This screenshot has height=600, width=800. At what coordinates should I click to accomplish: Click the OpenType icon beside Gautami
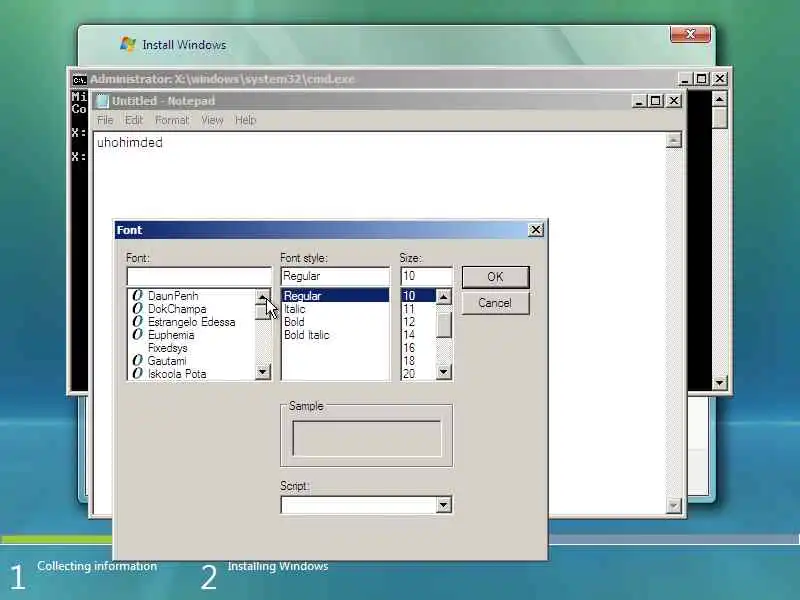tap(137, 360)
